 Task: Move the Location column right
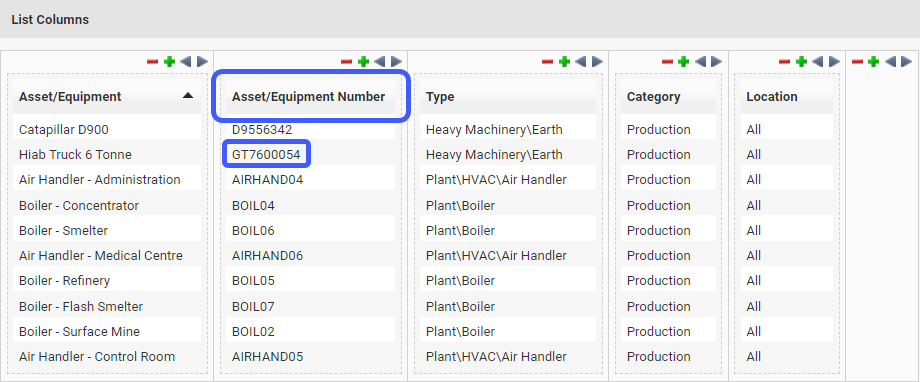(x=834, y=62)
